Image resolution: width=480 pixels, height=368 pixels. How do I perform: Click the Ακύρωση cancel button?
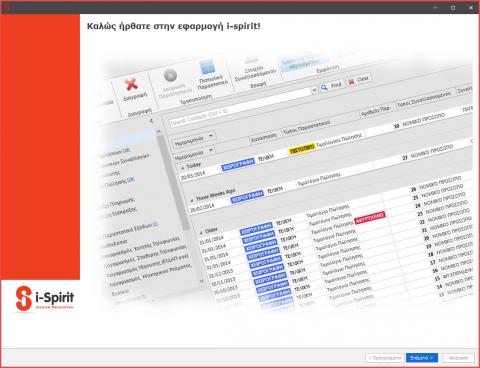[x=458, y=358]
